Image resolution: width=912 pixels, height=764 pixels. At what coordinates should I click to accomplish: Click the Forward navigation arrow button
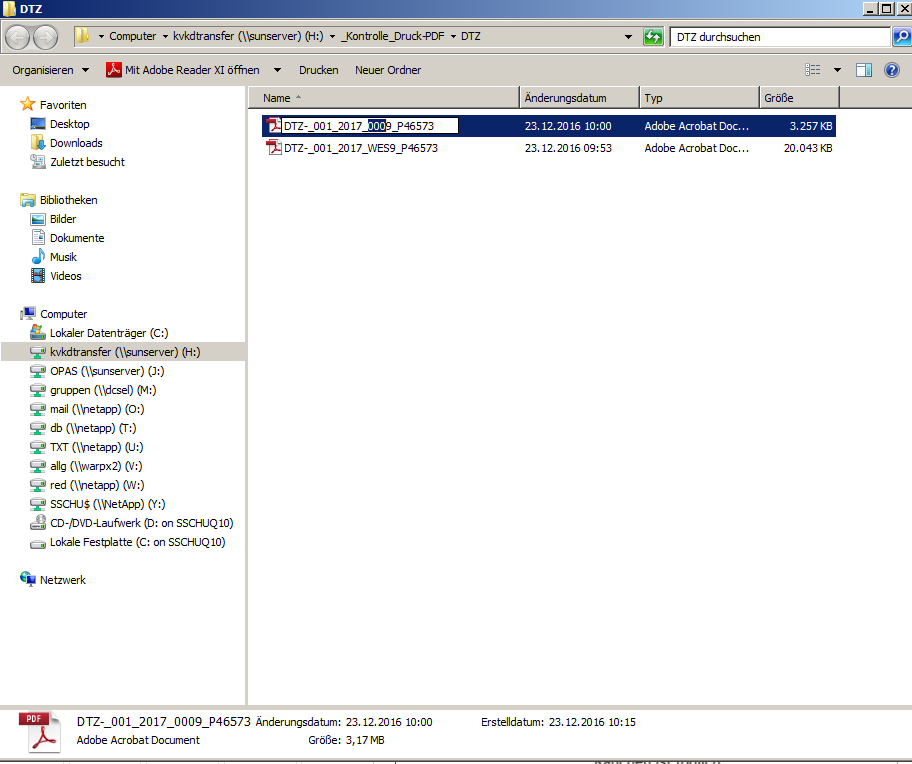coord(46,37)
